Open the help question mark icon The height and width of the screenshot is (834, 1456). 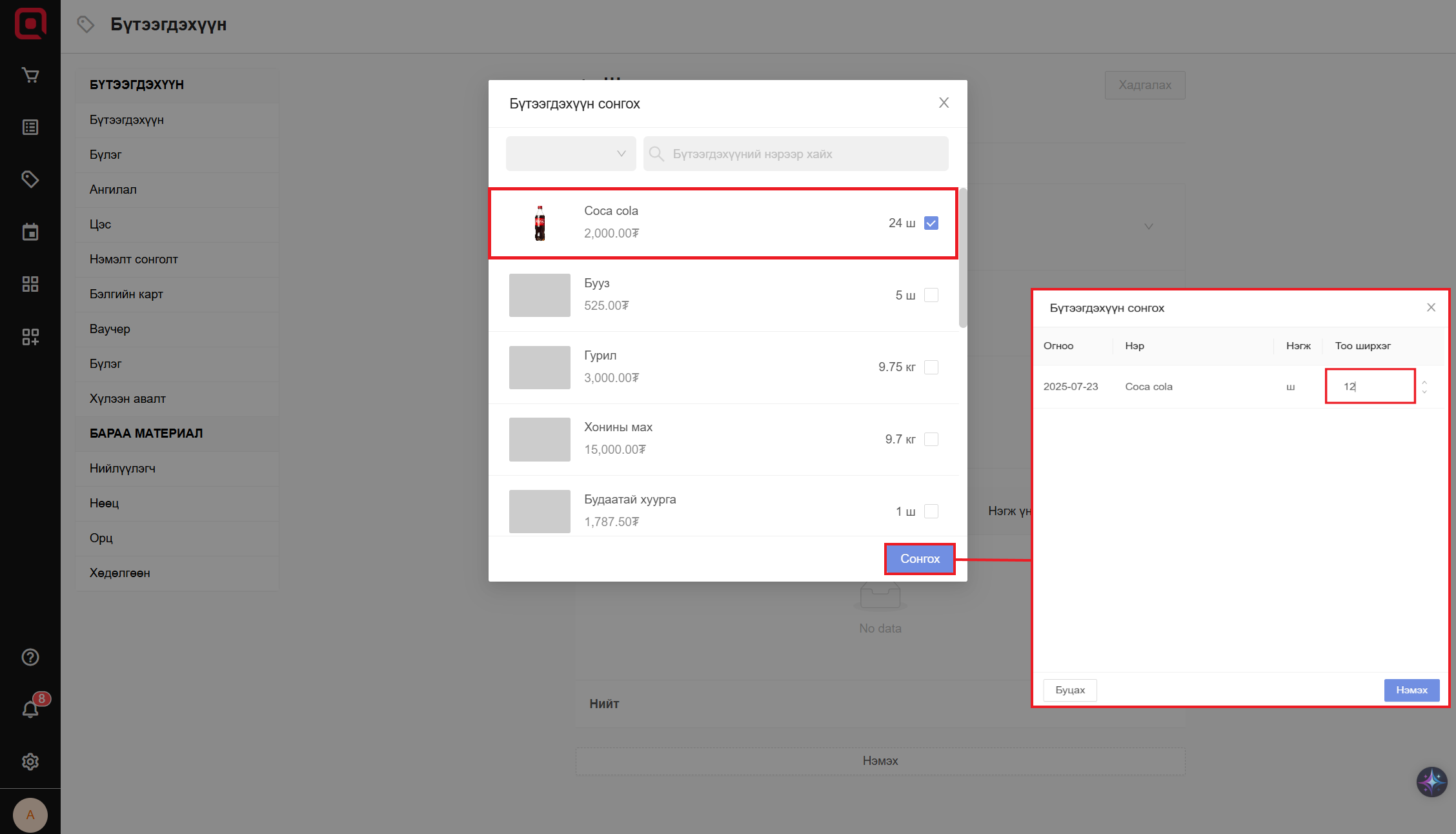[x=30, y=657]
